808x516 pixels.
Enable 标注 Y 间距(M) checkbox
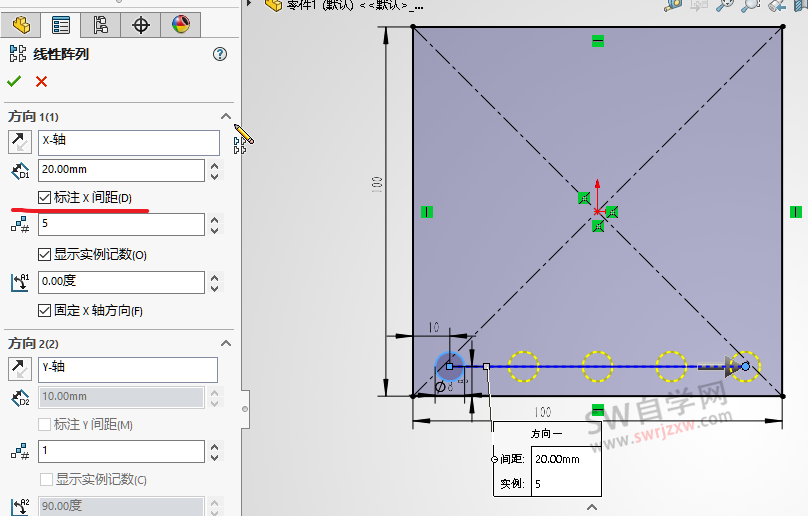click(x=44, y=424)
